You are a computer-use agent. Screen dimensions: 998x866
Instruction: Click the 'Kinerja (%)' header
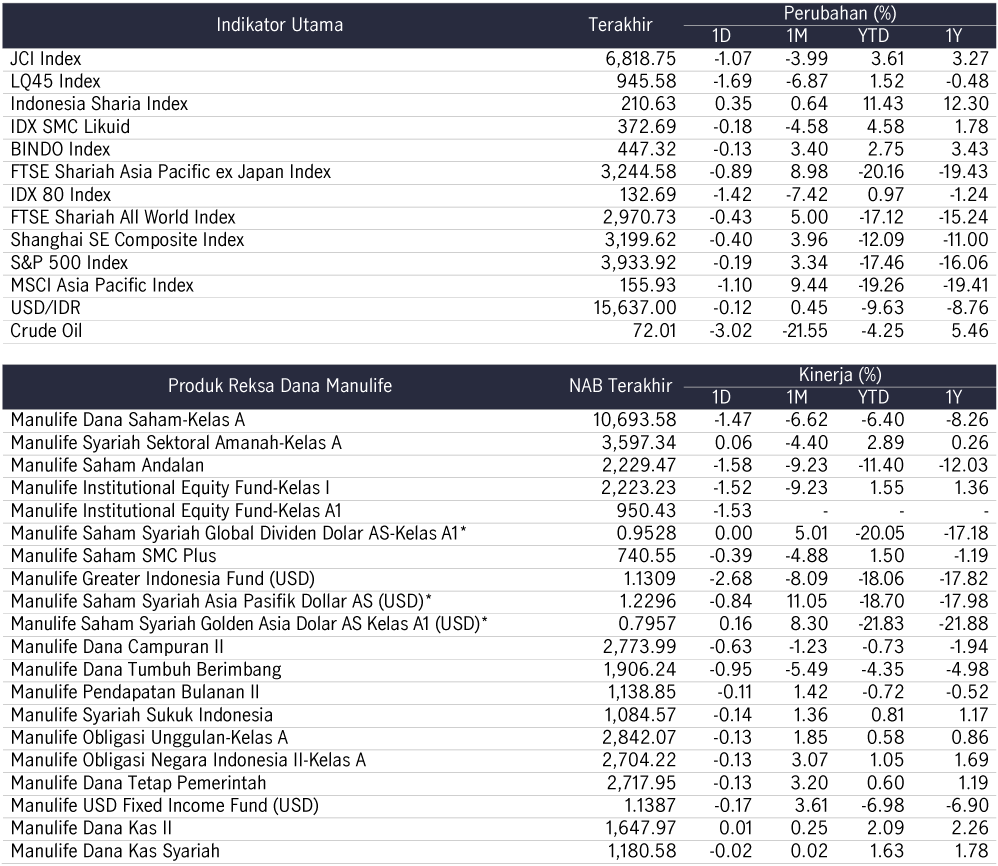coord(840,375)
